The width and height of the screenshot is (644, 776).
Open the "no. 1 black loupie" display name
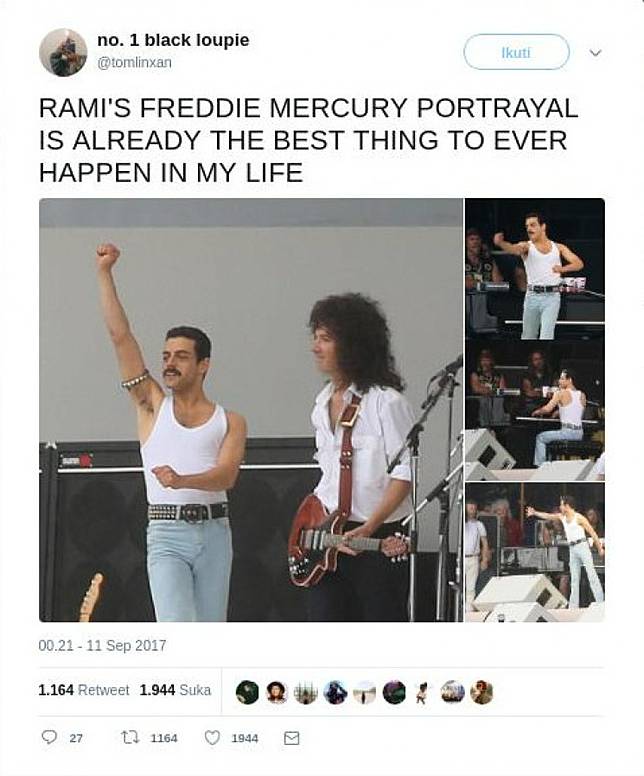tap(173, 40)
